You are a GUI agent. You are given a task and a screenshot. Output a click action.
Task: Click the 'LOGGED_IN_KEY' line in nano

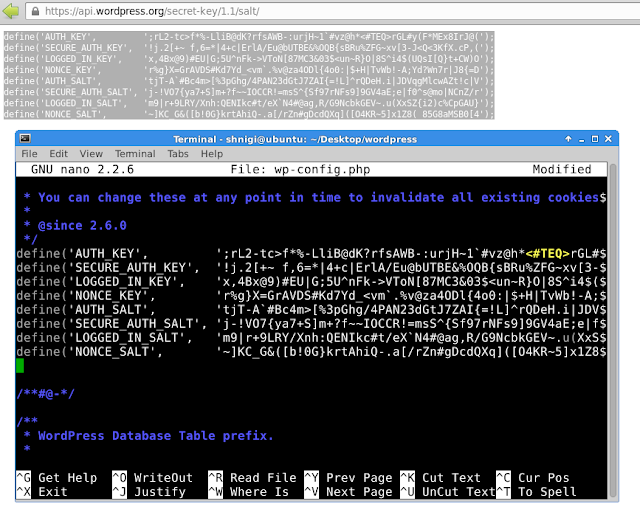tap(311, 282)
